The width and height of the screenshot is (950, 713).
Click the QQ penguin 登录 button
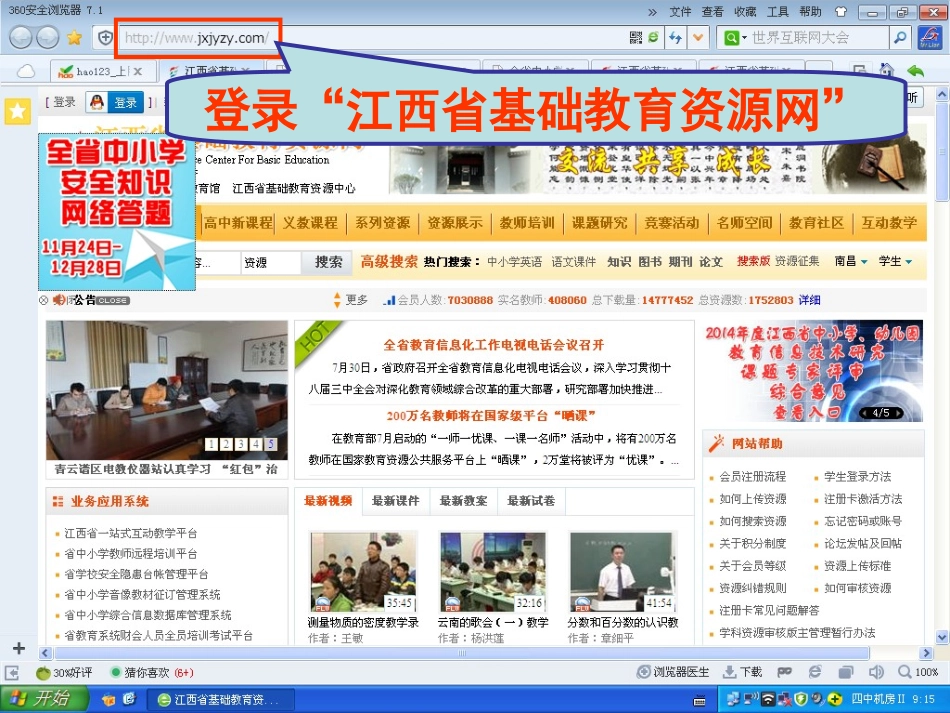[115, 102]
